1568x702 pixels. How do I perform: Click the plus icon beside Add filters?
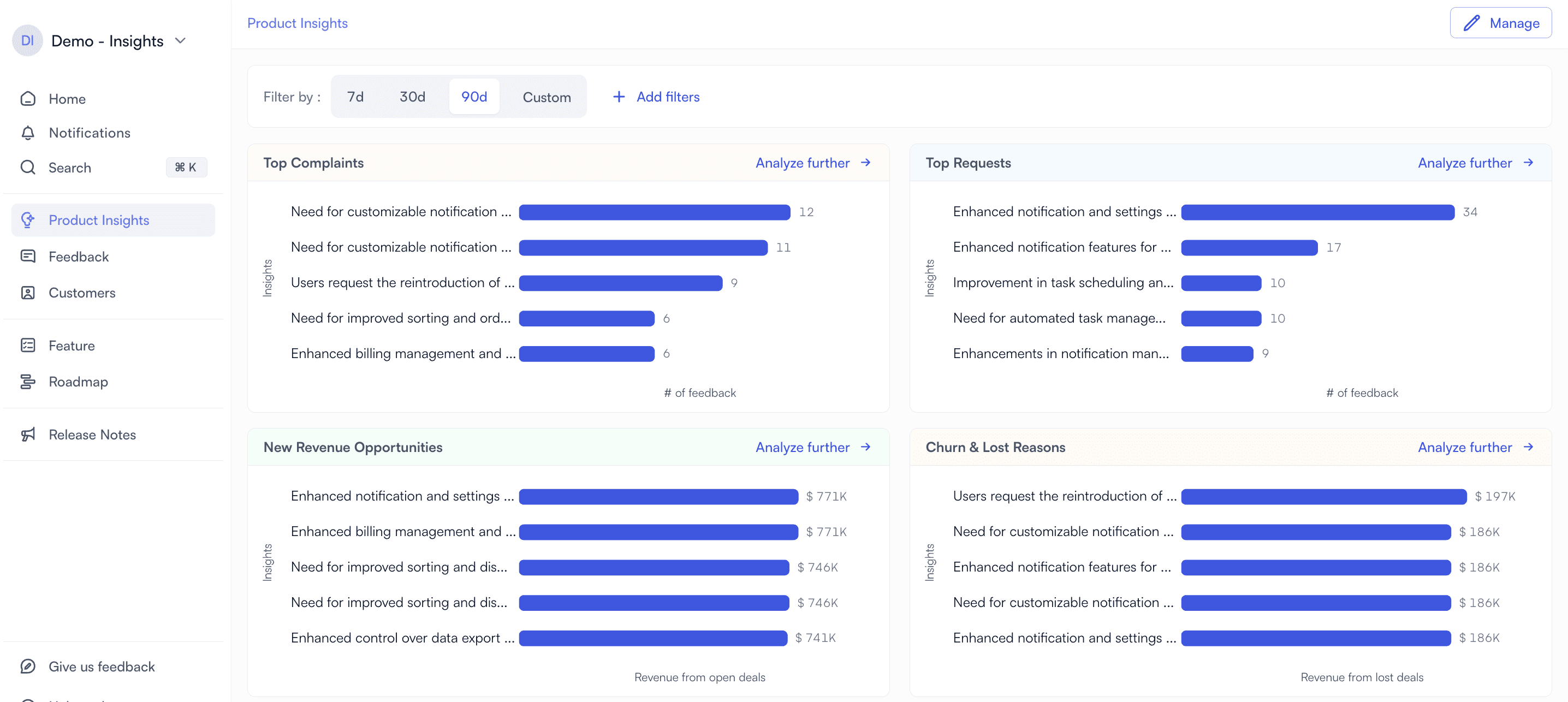point(619,97)
